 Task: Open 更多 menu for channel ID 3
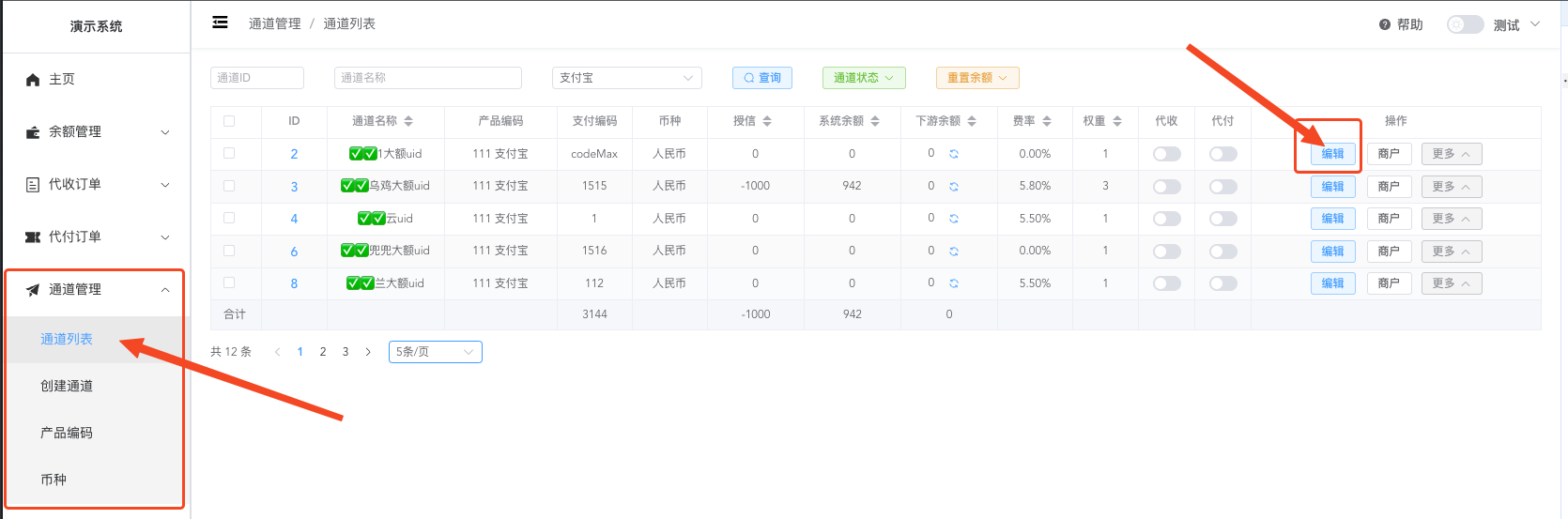pyautogui.click(x=1452, y=187)
